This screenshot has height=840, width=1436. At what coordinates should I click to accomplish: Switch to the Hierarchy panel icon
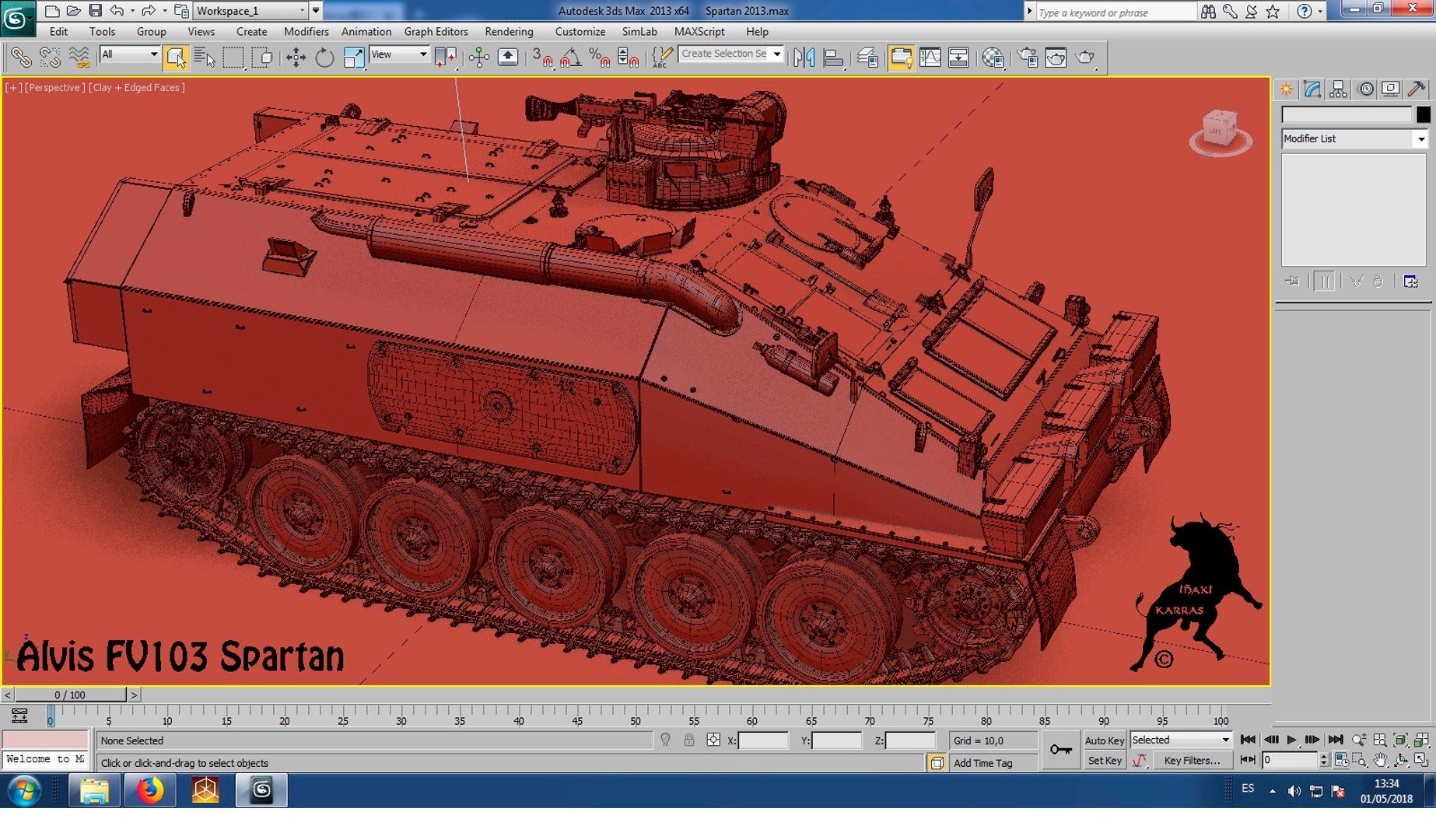[x=1338, y=89]
